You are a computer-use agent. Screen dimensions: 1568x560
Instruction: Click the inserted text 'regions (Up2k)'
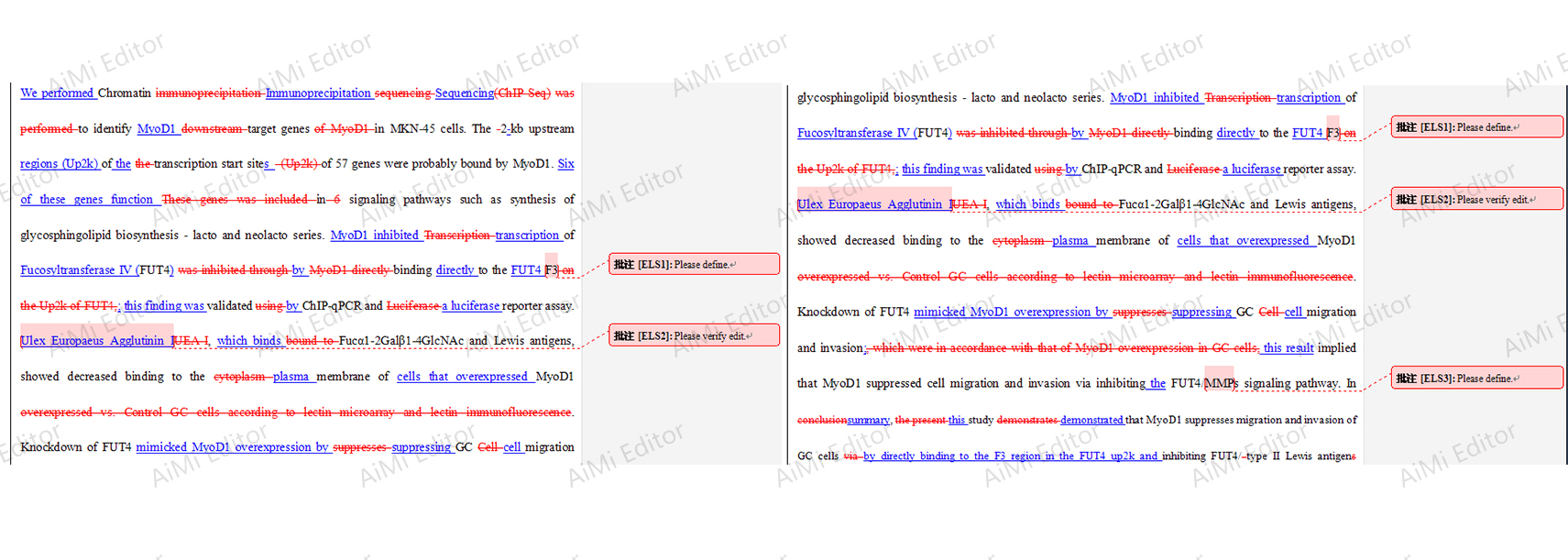(x=59, y=163)
